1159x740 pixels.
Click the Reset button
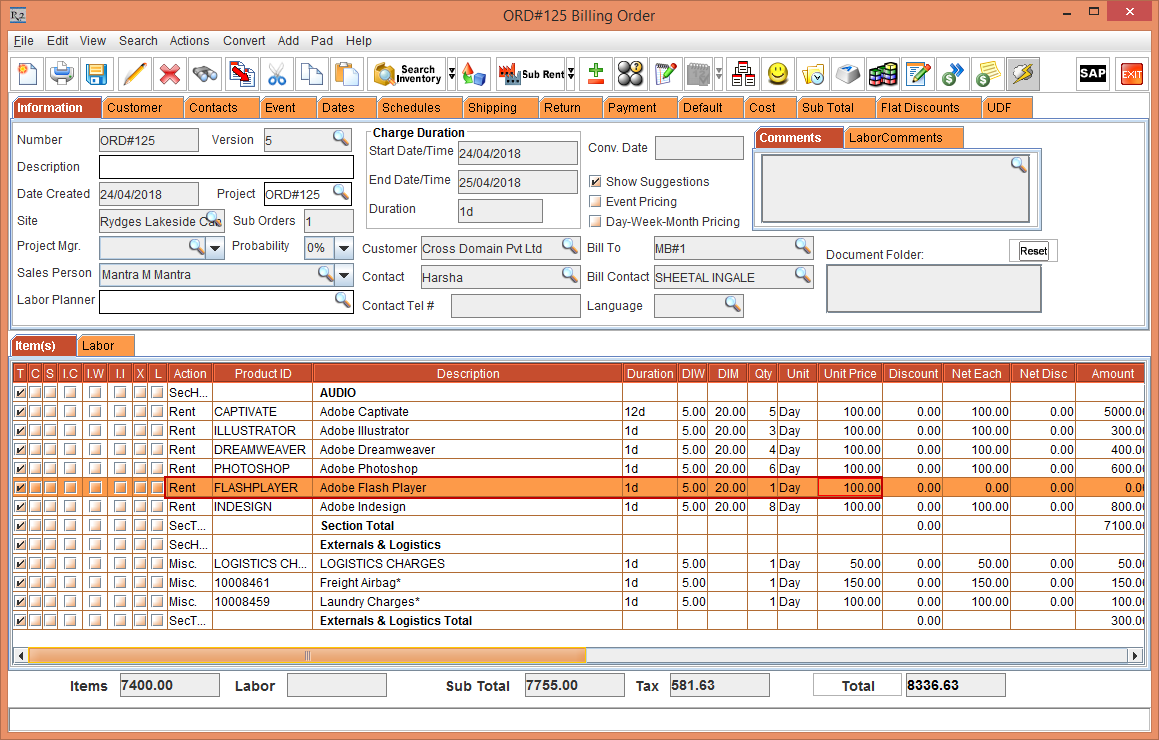(x=1033, y=251)
